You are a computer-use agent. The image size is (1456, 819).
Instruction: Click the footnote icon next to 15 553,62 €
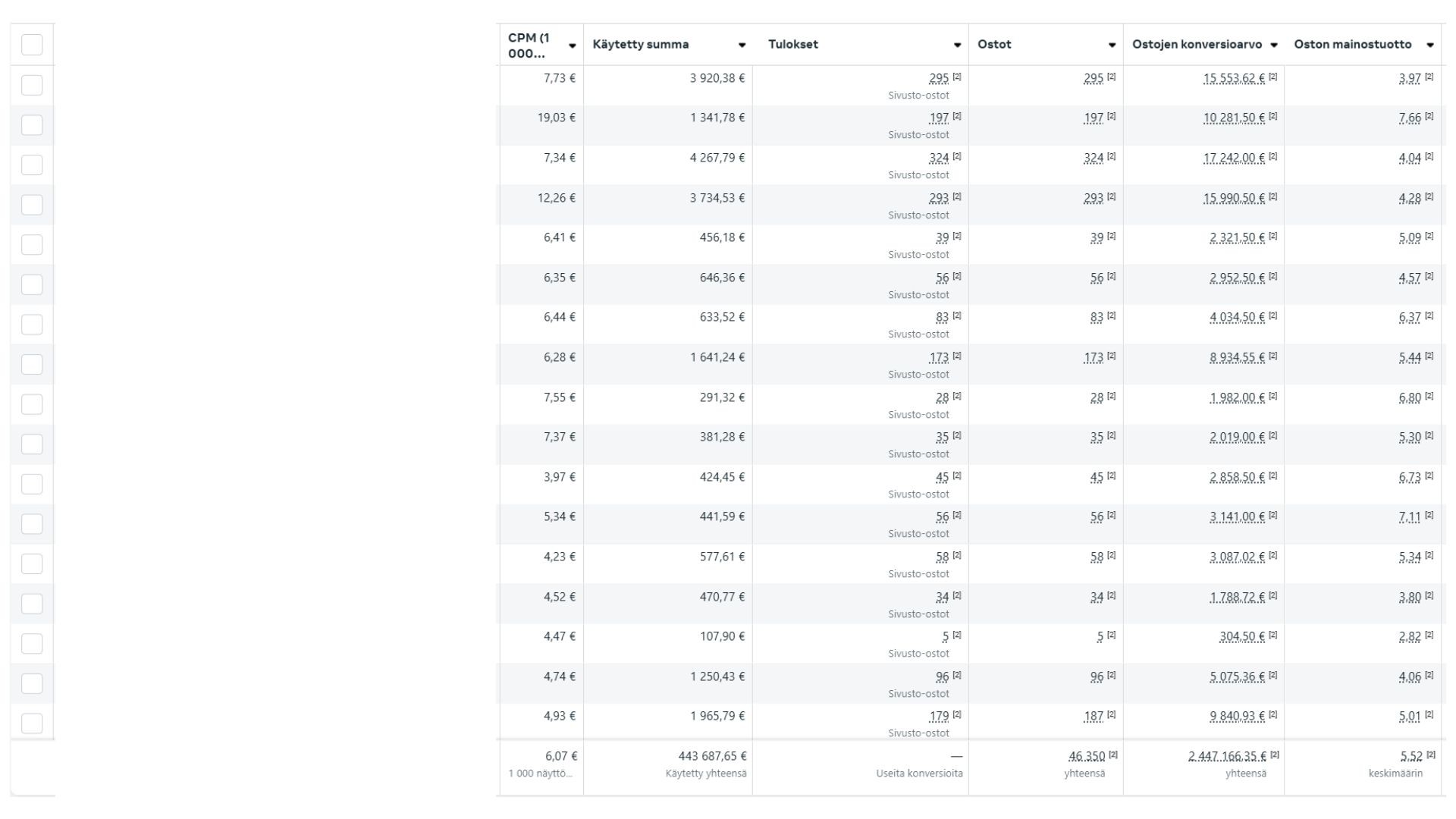pos(1273,77)
